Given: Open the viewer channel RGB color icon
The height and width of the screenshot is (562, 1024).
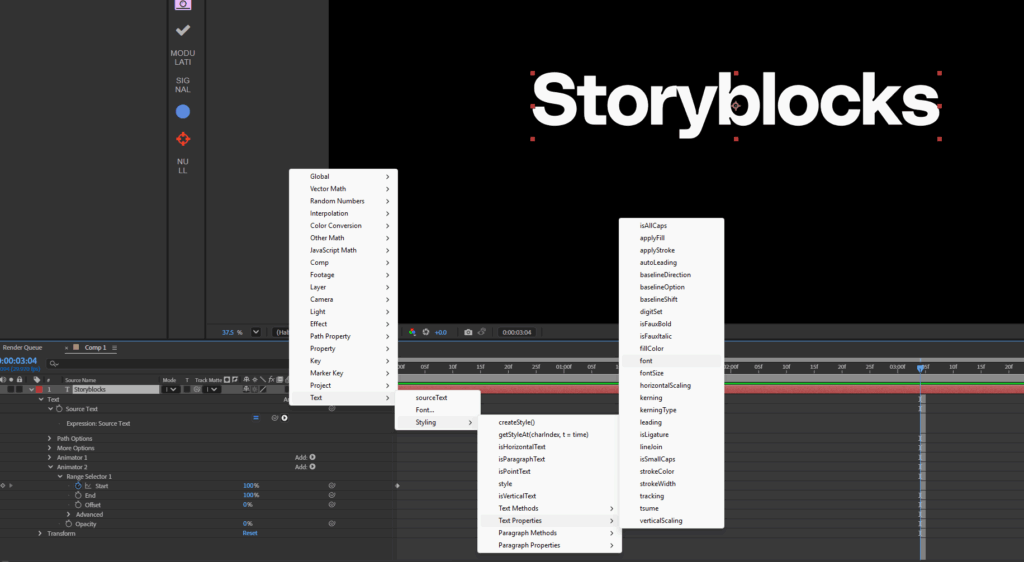Looking at the screenshot, I should tap(412, 332).
